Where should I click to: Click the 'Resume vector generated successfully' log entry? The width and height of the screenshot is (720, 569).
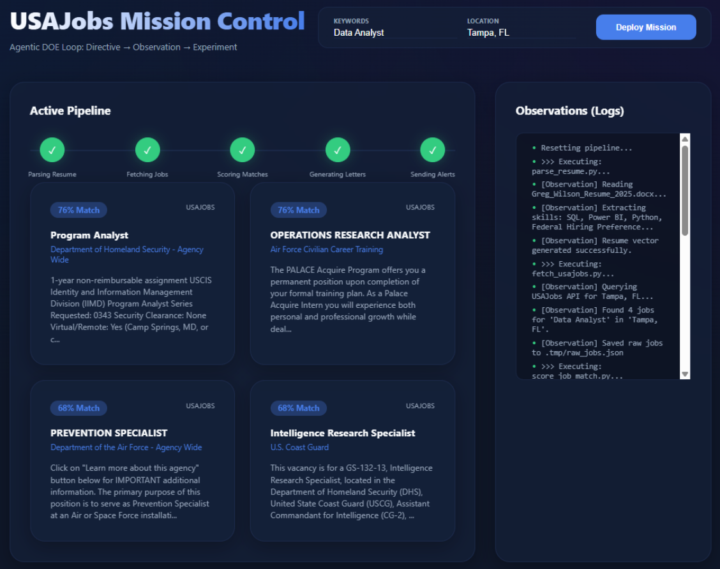(x=595, y=245)
